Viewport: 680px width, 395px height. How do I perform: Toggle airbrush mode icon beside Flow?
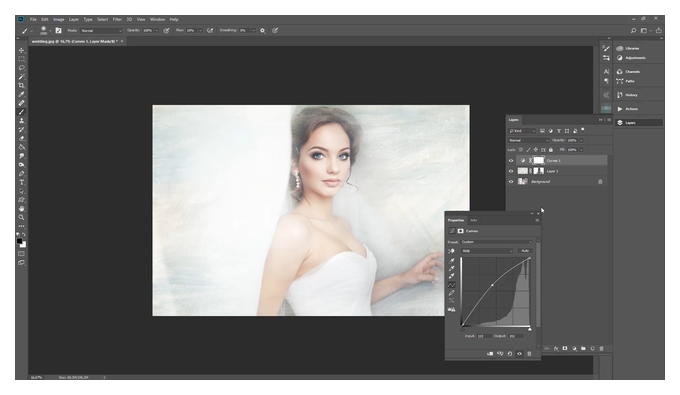coord(210,30)
